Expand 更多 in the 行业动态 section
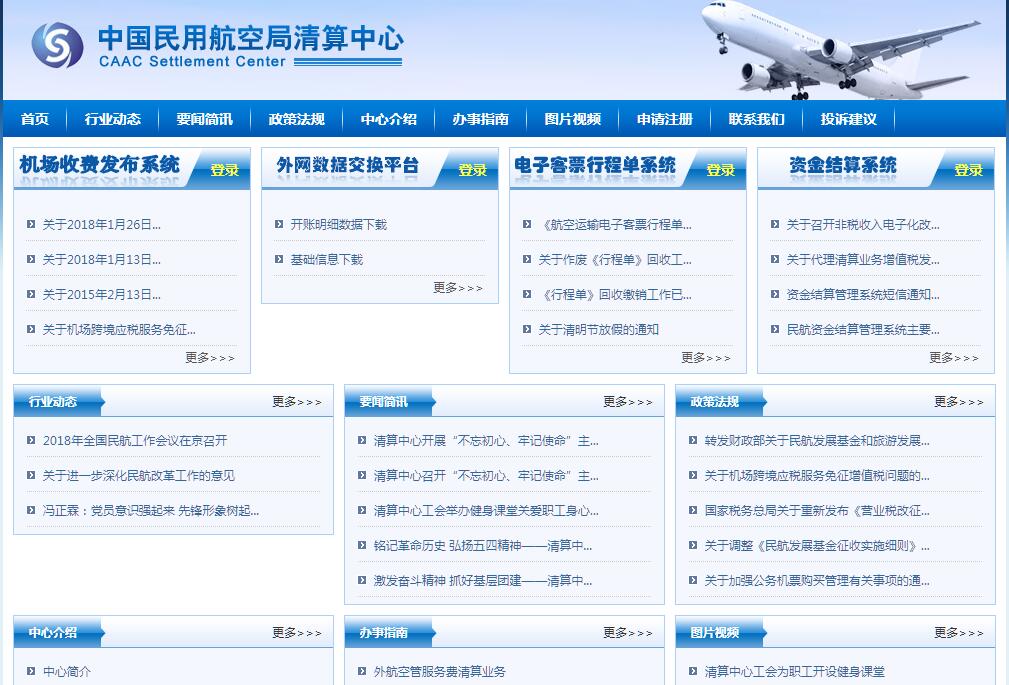The height and width of the screenshot is (685, 1009). 297,402
